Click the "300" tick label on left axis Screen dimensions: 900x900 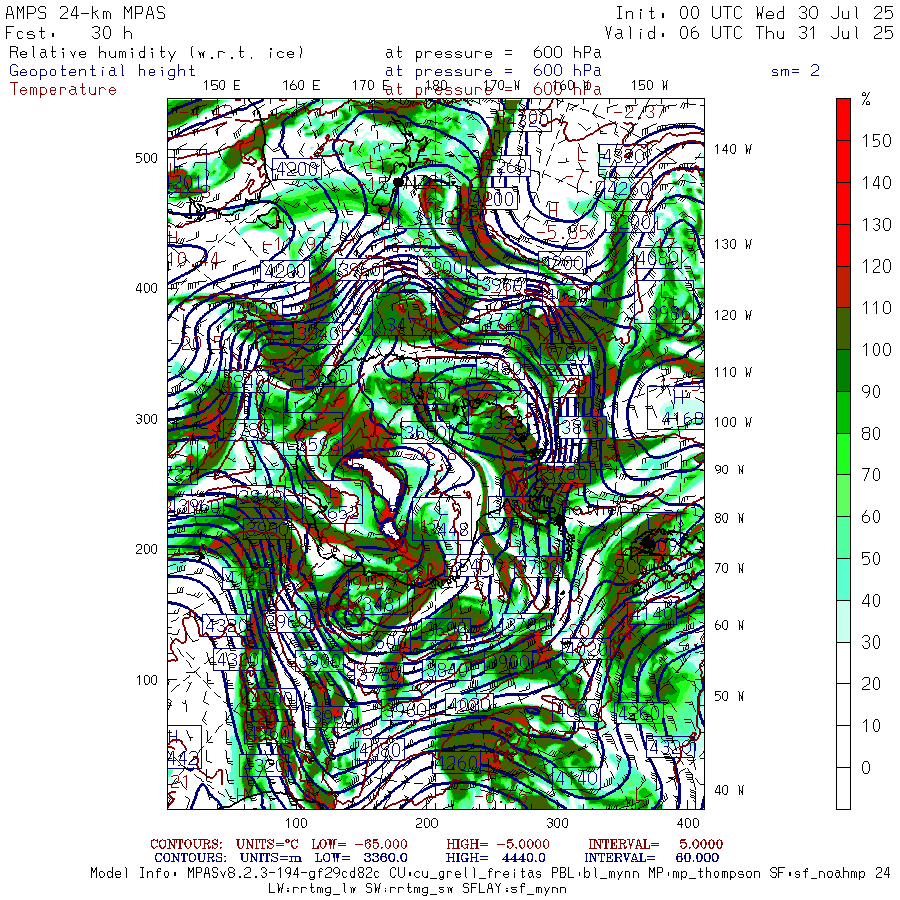pyautogui.click(x=146, y=419)
